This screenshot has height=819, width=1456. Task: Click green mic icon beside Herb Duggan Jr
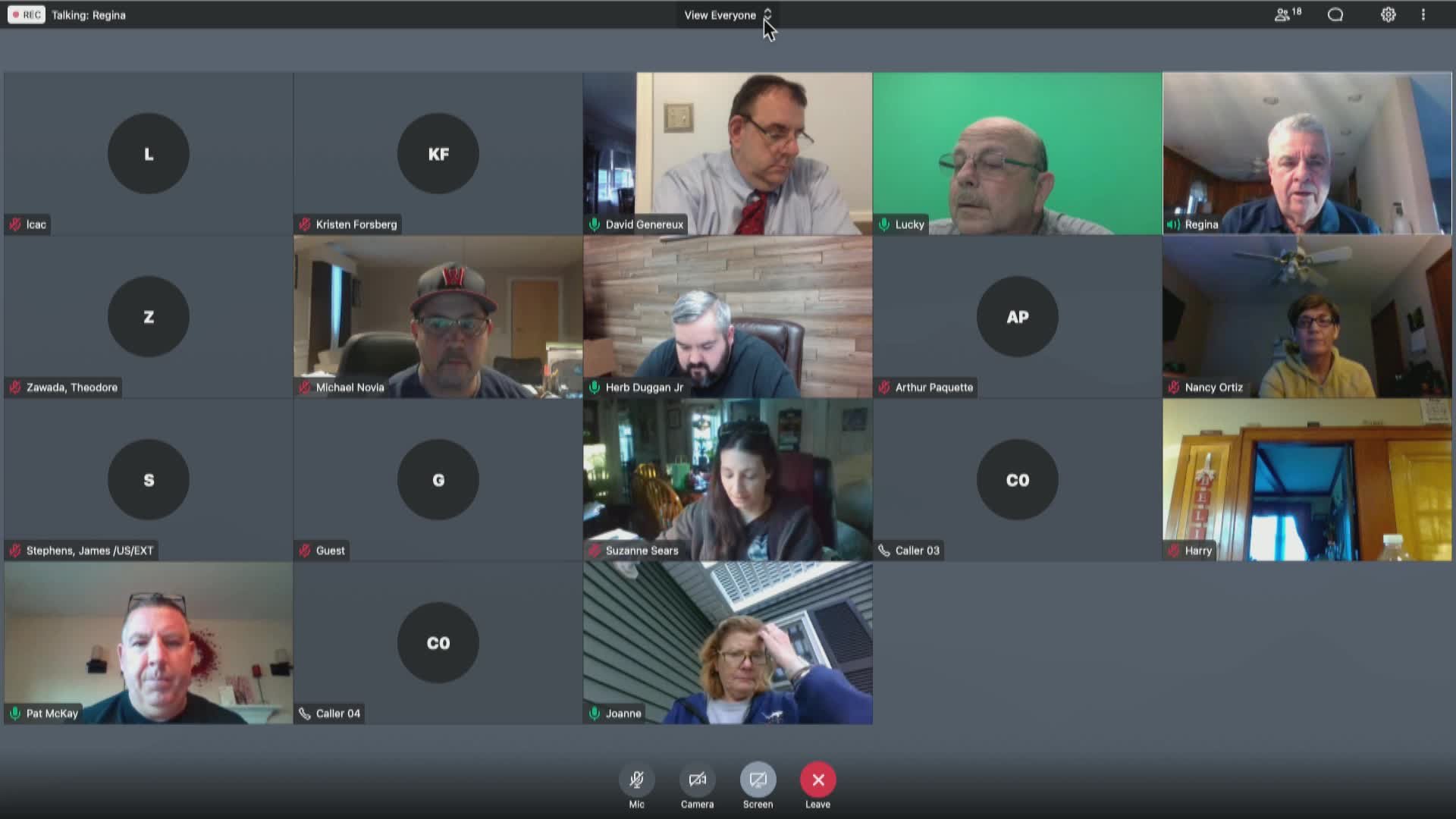(595, 388)
